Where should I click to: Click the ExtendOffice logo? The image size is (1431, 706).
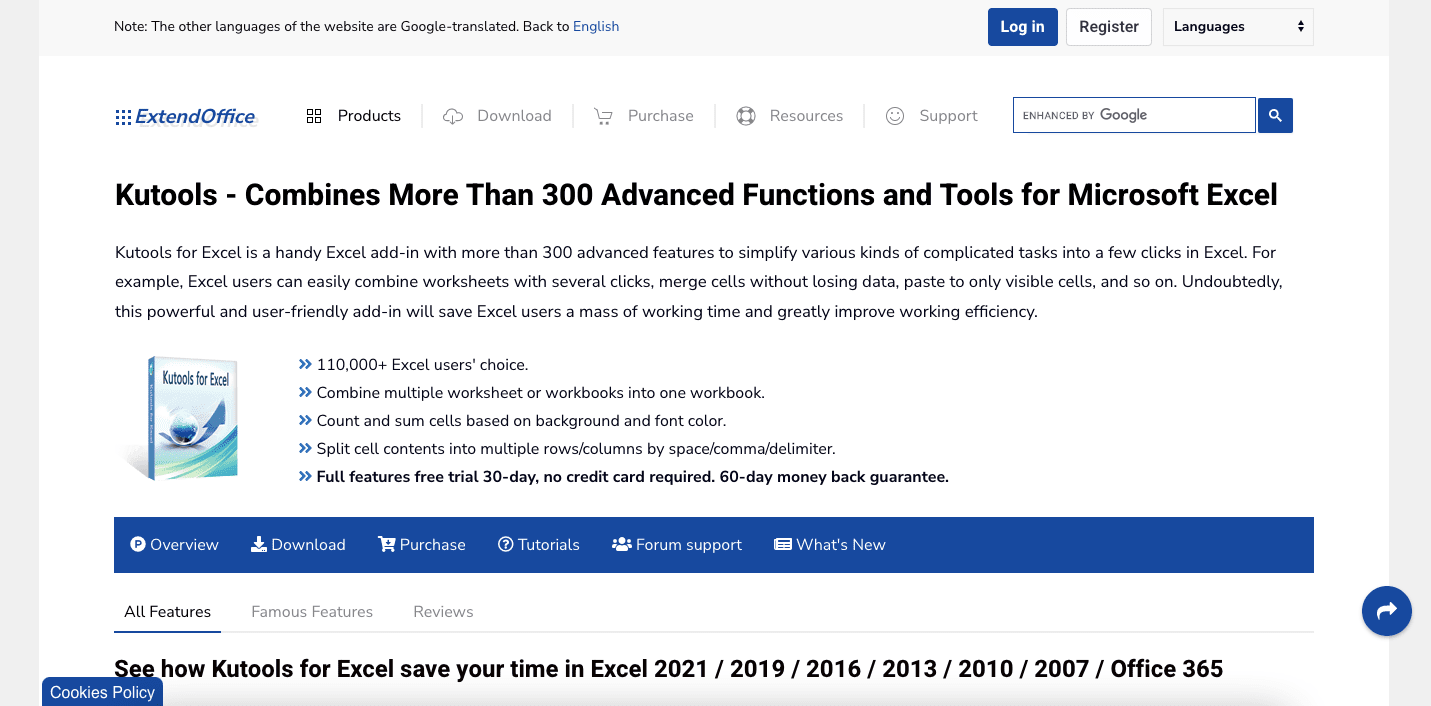tap(186, 116)
